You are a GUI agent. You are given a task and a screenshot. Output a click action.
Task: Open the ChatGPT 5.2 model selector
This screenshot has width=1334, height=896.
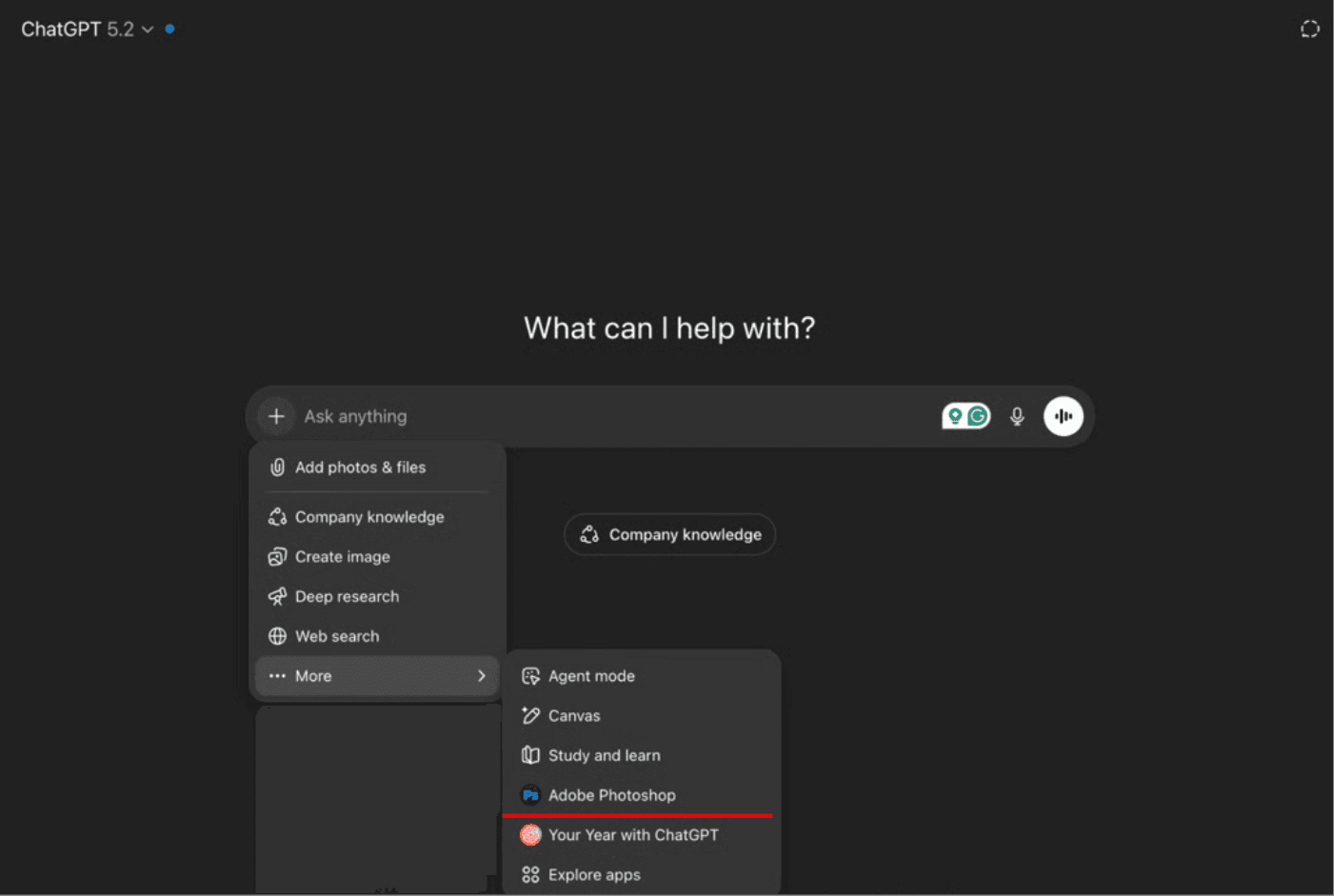[x=87, y=30]
